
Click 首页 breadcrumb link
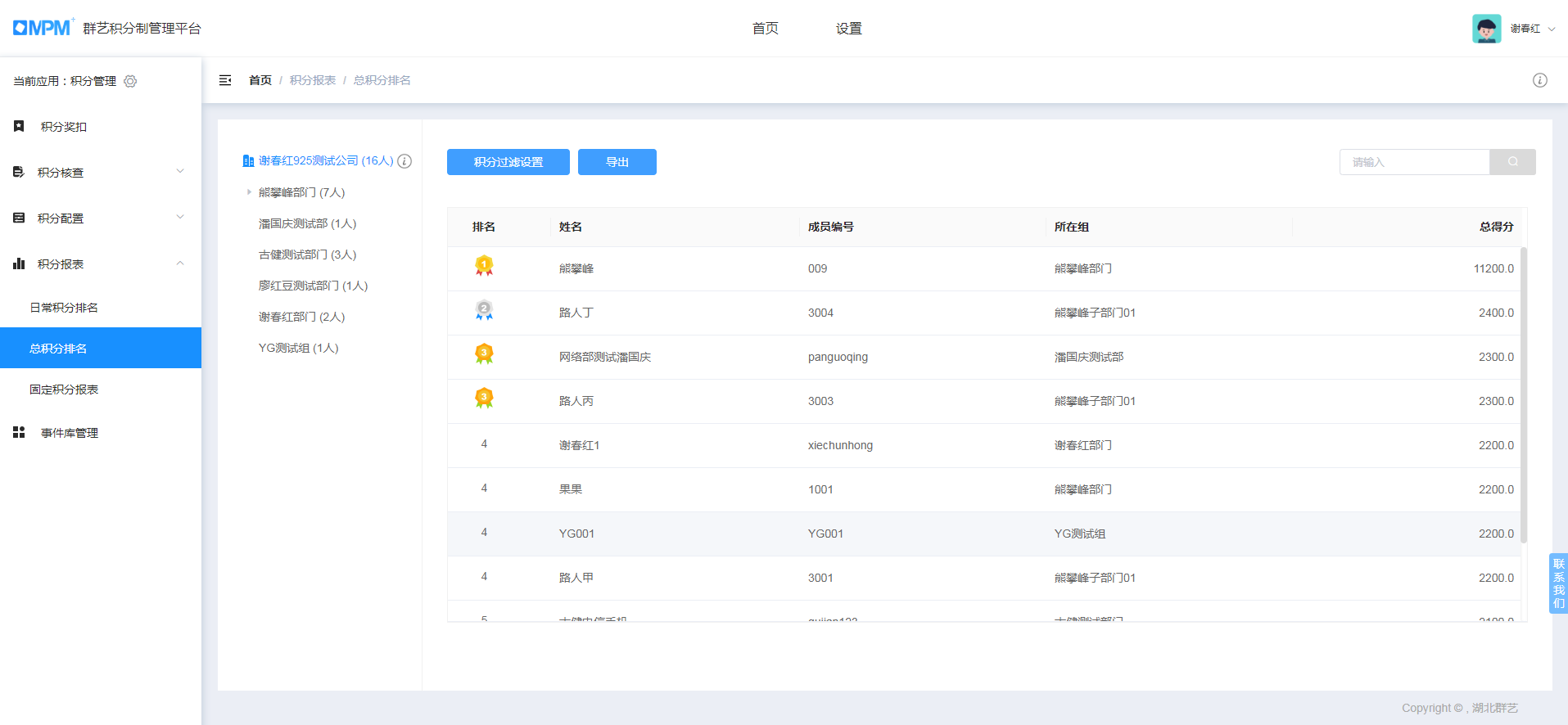point(260,80)
